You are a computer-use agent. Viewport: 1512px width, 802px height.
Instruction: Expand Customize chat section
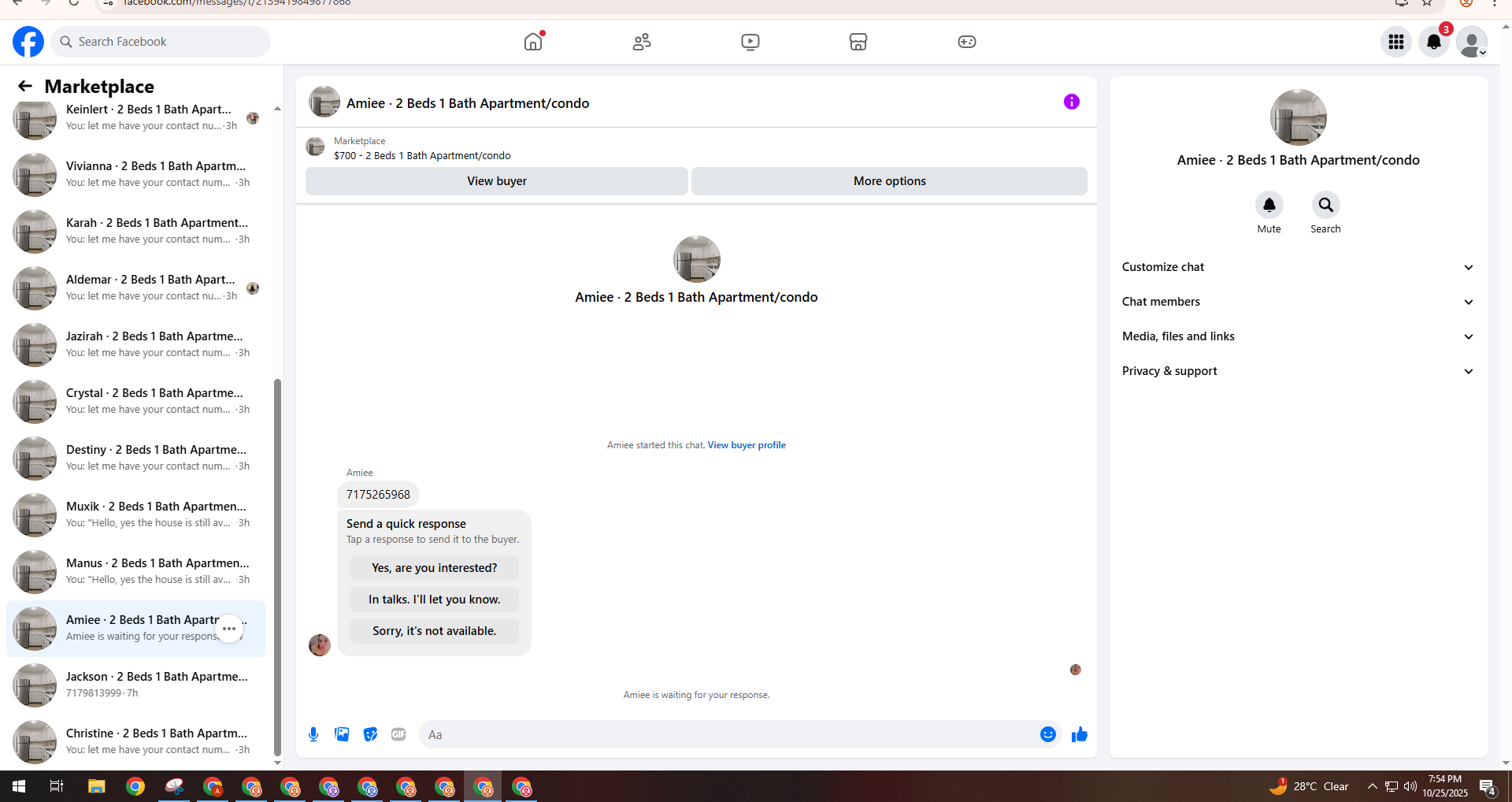pyautogui.click(x=1298, y=267)
